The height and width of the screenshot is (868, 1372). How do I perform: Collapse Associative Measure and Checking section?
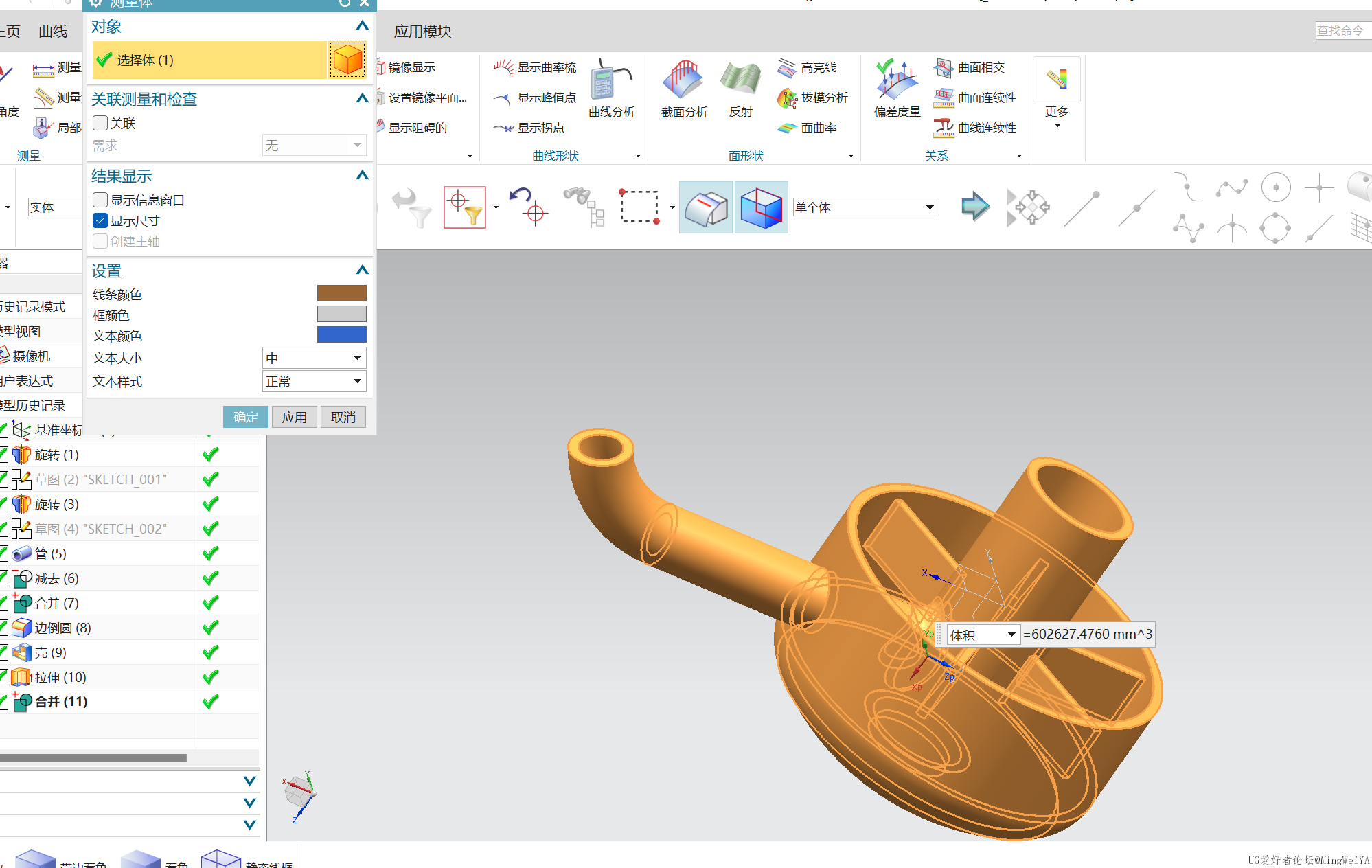pos(363,99)
